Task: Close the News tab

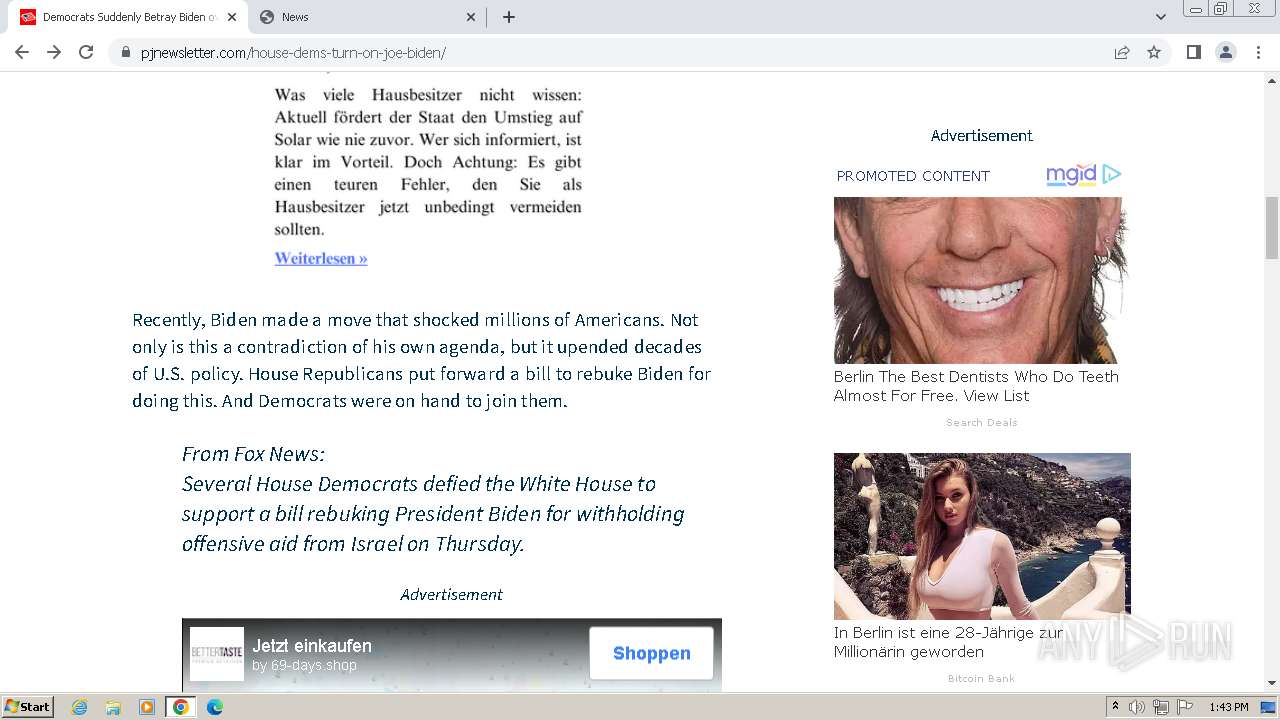Action: click(x=471, y=17)
